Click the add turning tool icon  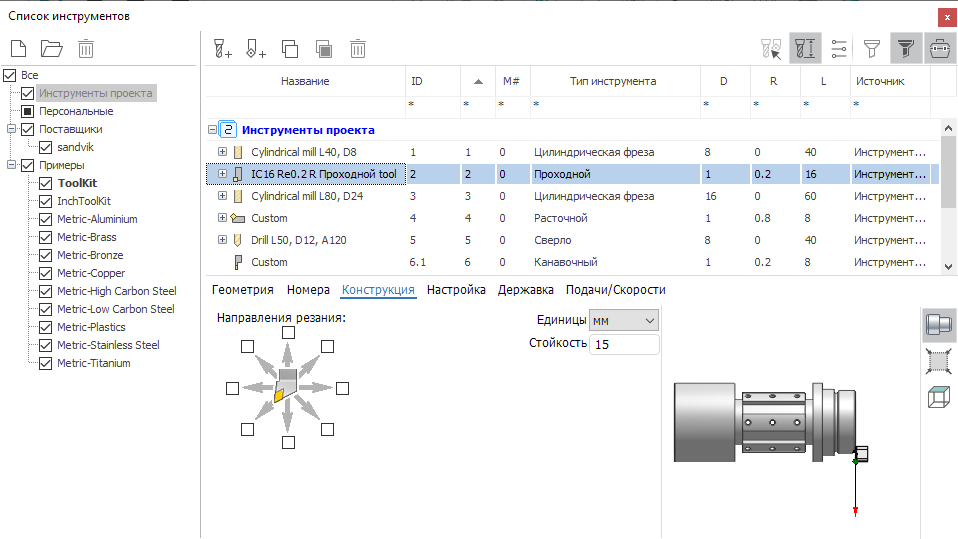(256, 48)
